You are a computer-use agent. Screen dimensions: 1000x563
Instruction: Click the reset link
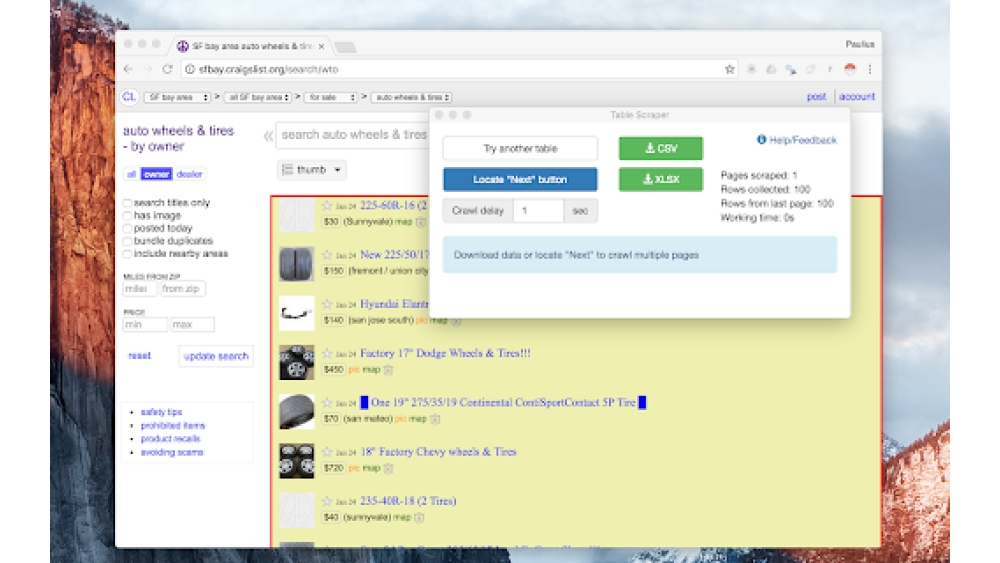pyautogui.click(x=139, y=355)
